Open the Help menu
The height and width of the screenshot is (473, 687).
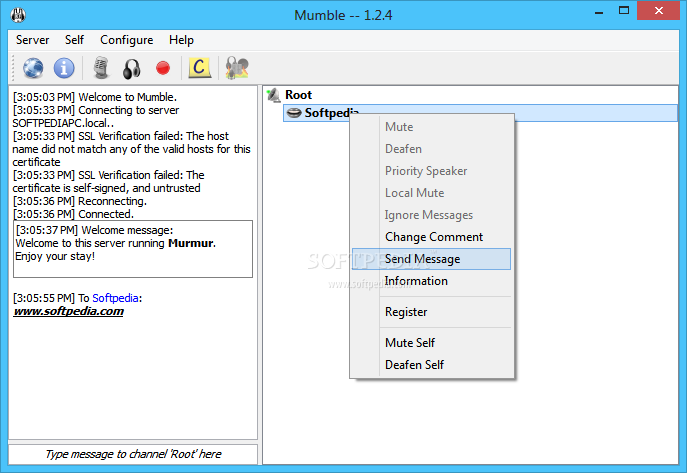[181, 40]
